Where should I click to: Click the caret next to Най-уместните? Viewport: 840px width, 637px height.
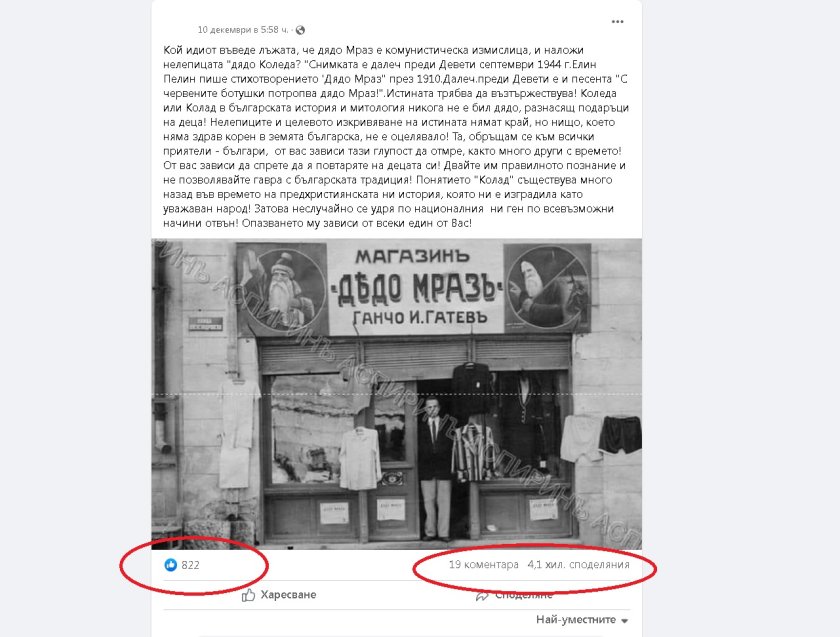(x=624, y=621)
